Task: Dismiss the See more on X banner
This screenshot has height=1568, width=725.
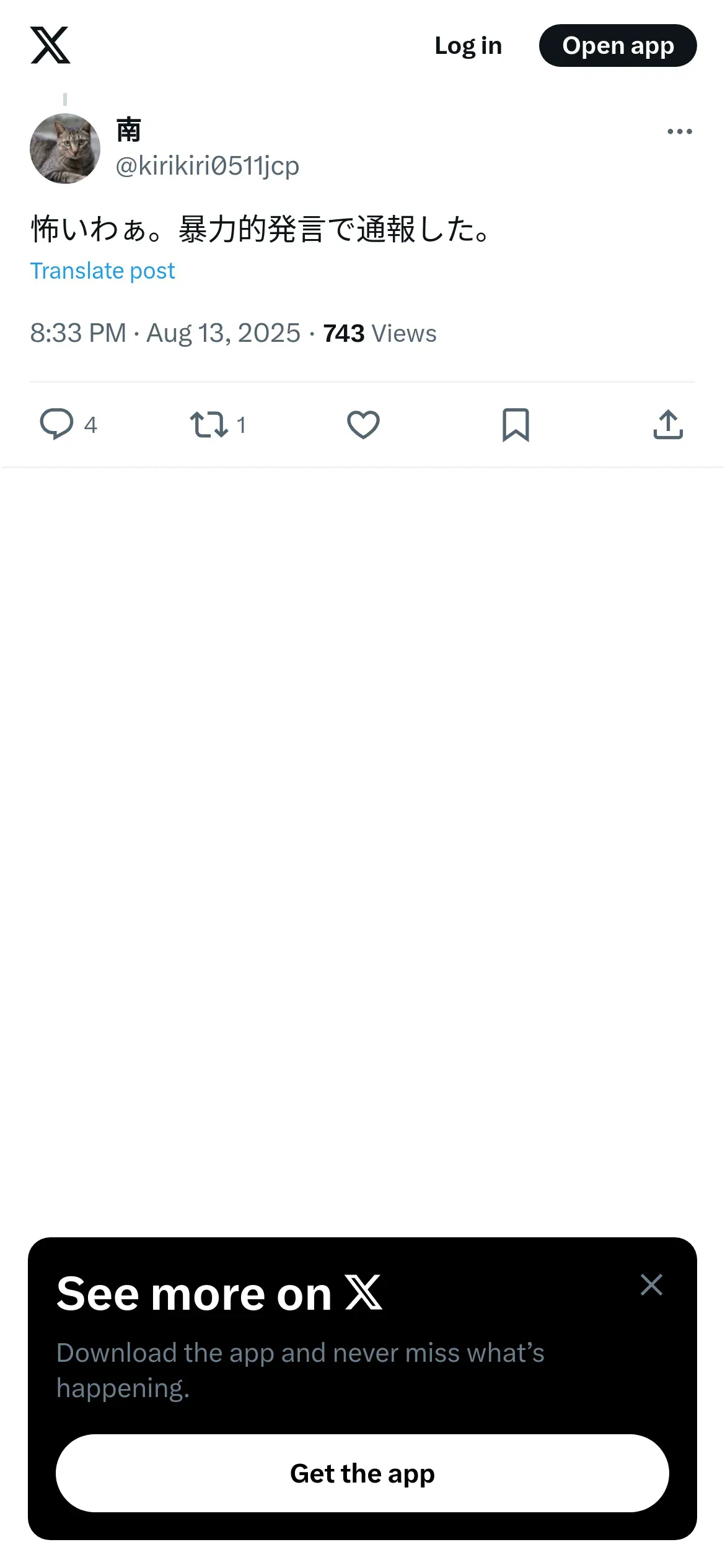Action: click(651, 1285)
